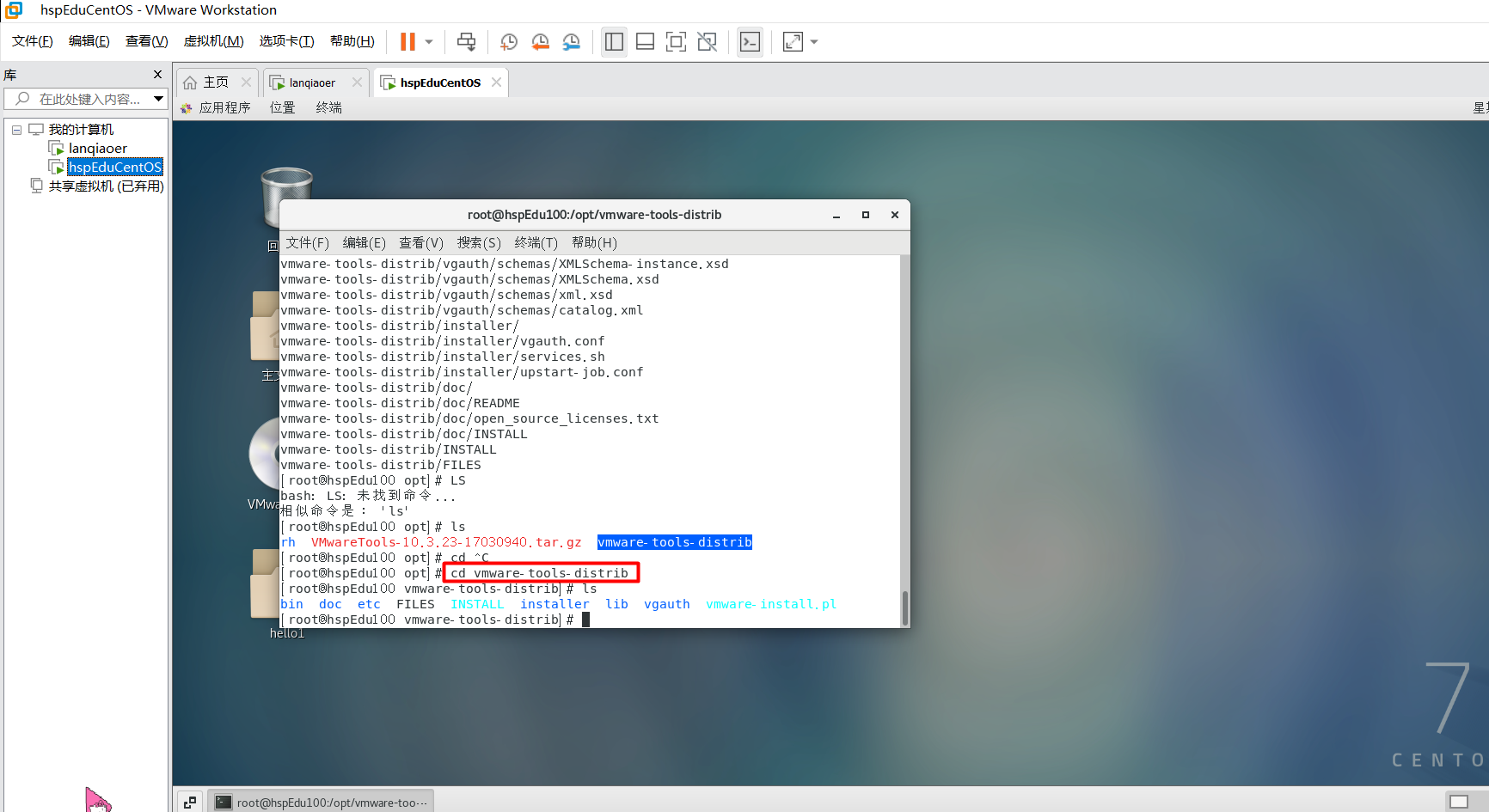This screenshot has height=812, width=1489.
Task: Select hspEduCentOS in library tree
Action: click(115, 167)
